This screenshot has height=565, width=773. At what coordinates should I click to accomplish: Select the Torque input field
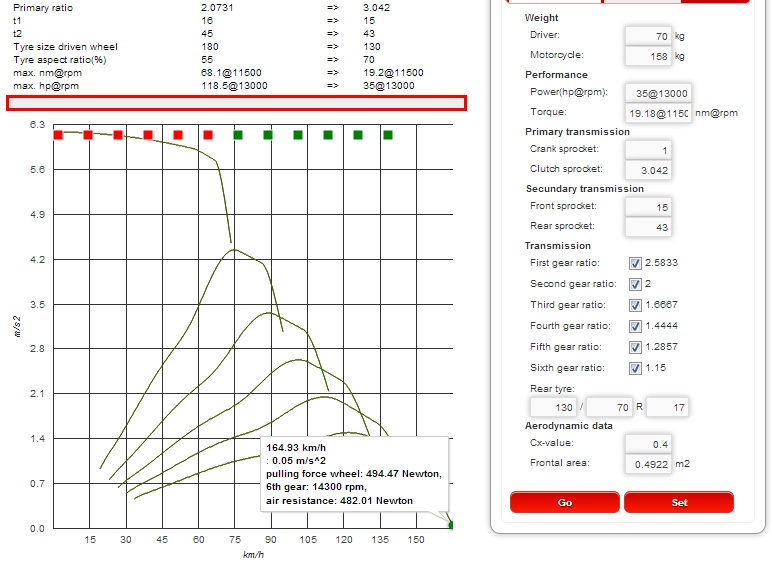coord(658,114)
